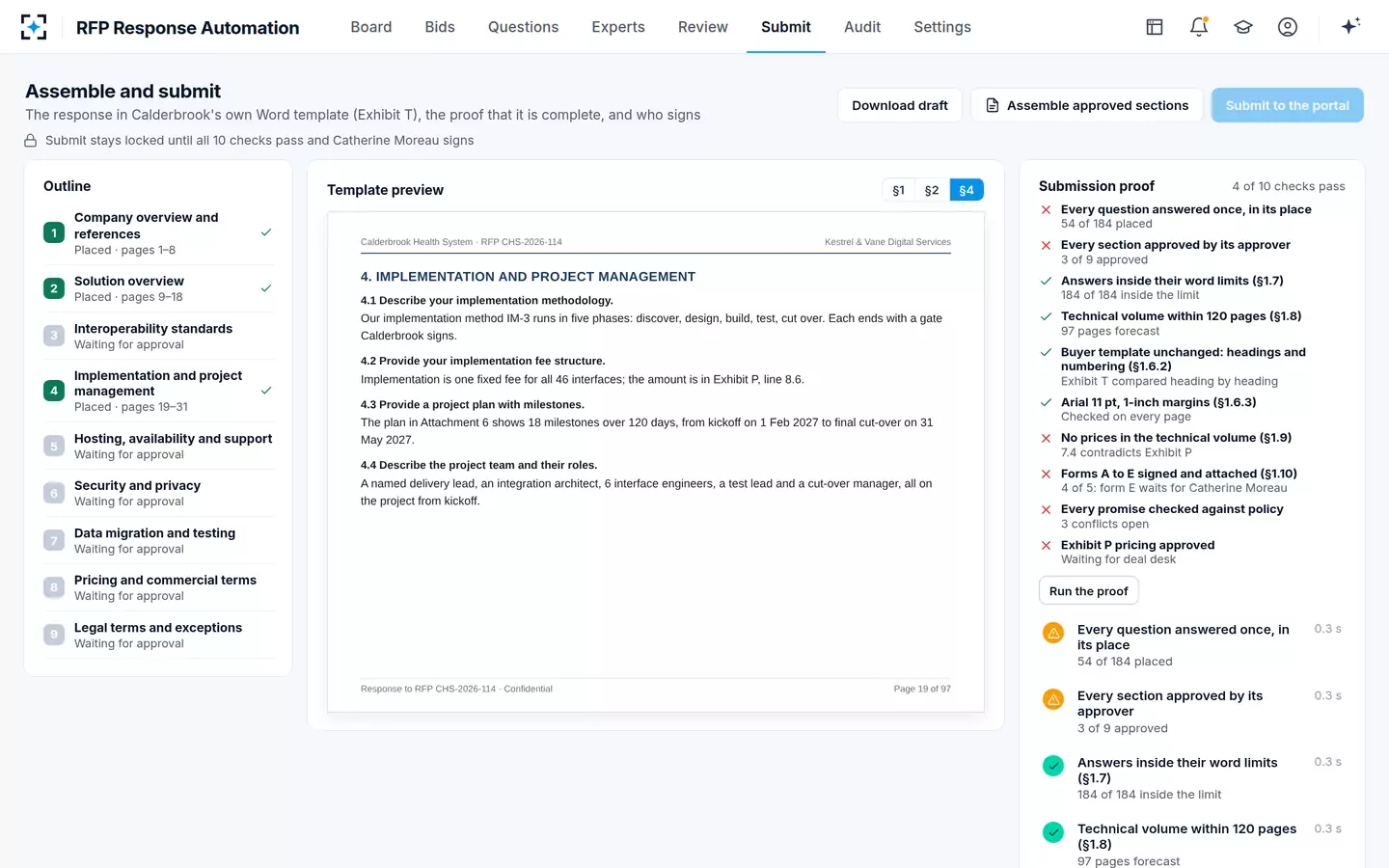The image size is (1389, 868).
Task: Click the number 1 badge for Company overview
Action: (54, 232)
